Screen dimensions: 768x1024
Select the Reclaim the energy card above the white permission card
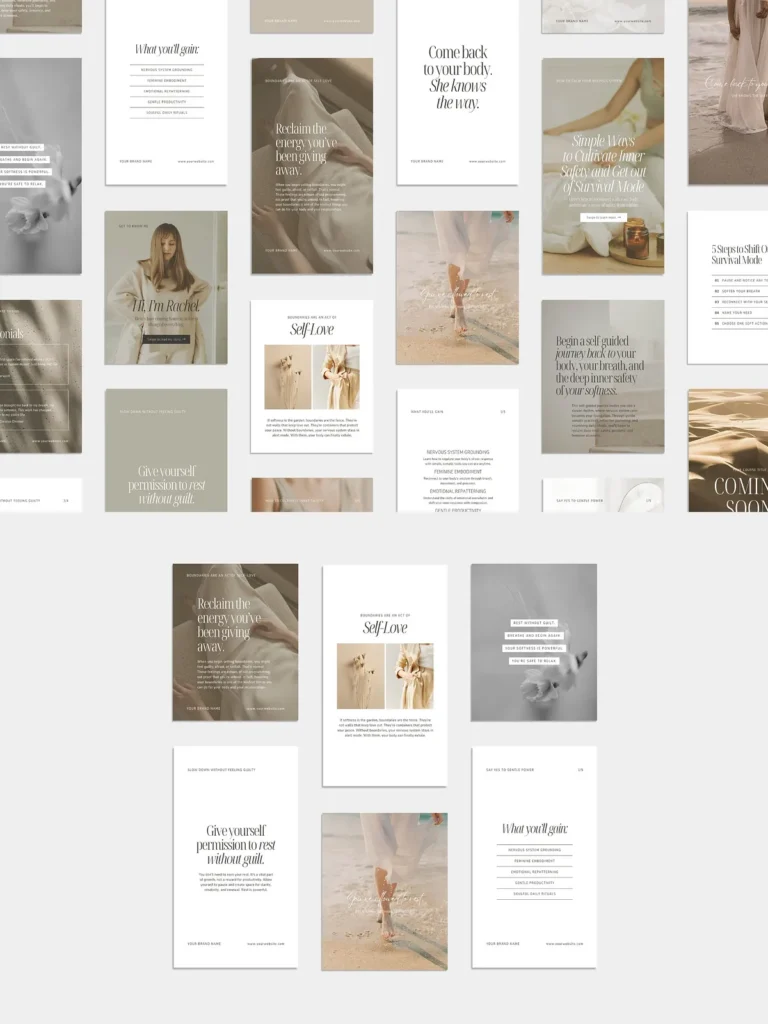[x=235, y=643]
